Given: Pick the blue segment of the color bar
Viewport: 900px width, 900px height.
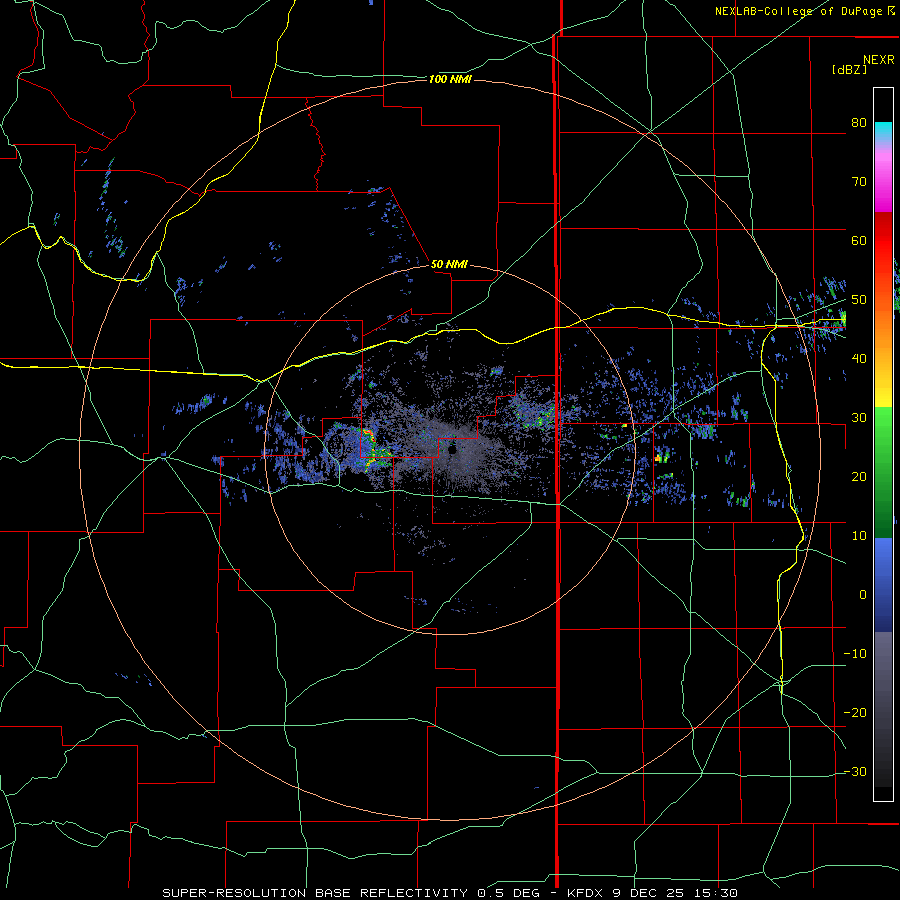Looking at the screenshot, I should 883,585.
